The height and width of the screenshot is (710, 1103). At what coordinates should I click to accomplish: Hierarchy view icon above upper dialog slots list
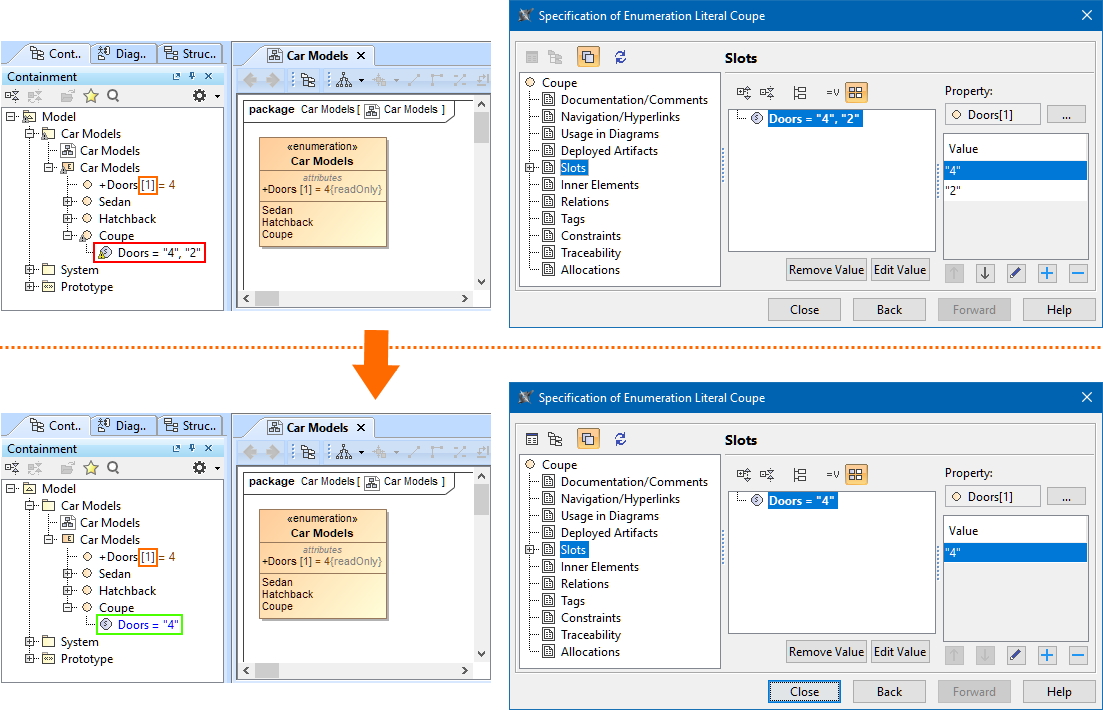coord(799,92)
